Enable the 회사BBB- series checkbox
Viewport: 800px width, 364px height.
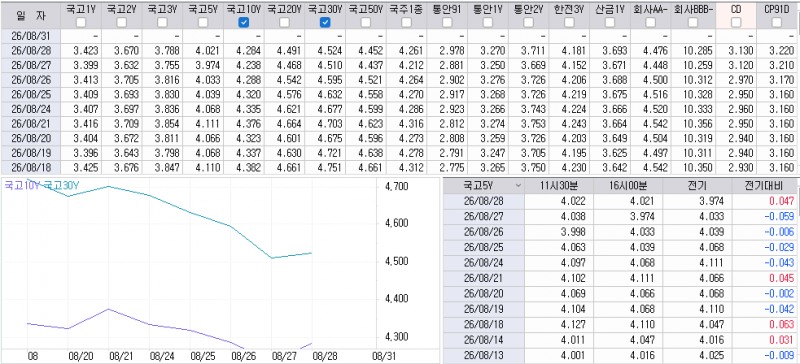(693, 22)
